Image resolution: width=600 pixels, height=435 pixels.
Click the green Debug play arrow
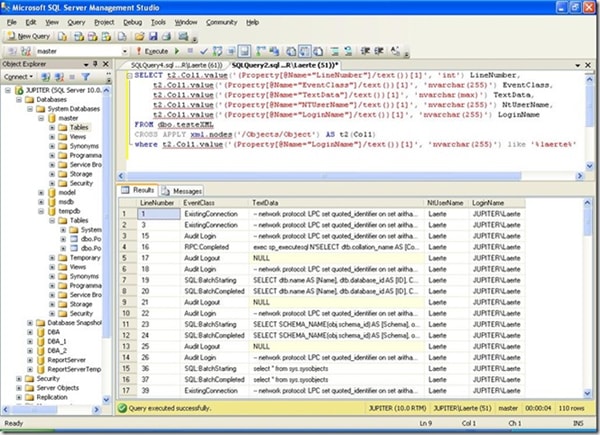(x=177, y=51)
